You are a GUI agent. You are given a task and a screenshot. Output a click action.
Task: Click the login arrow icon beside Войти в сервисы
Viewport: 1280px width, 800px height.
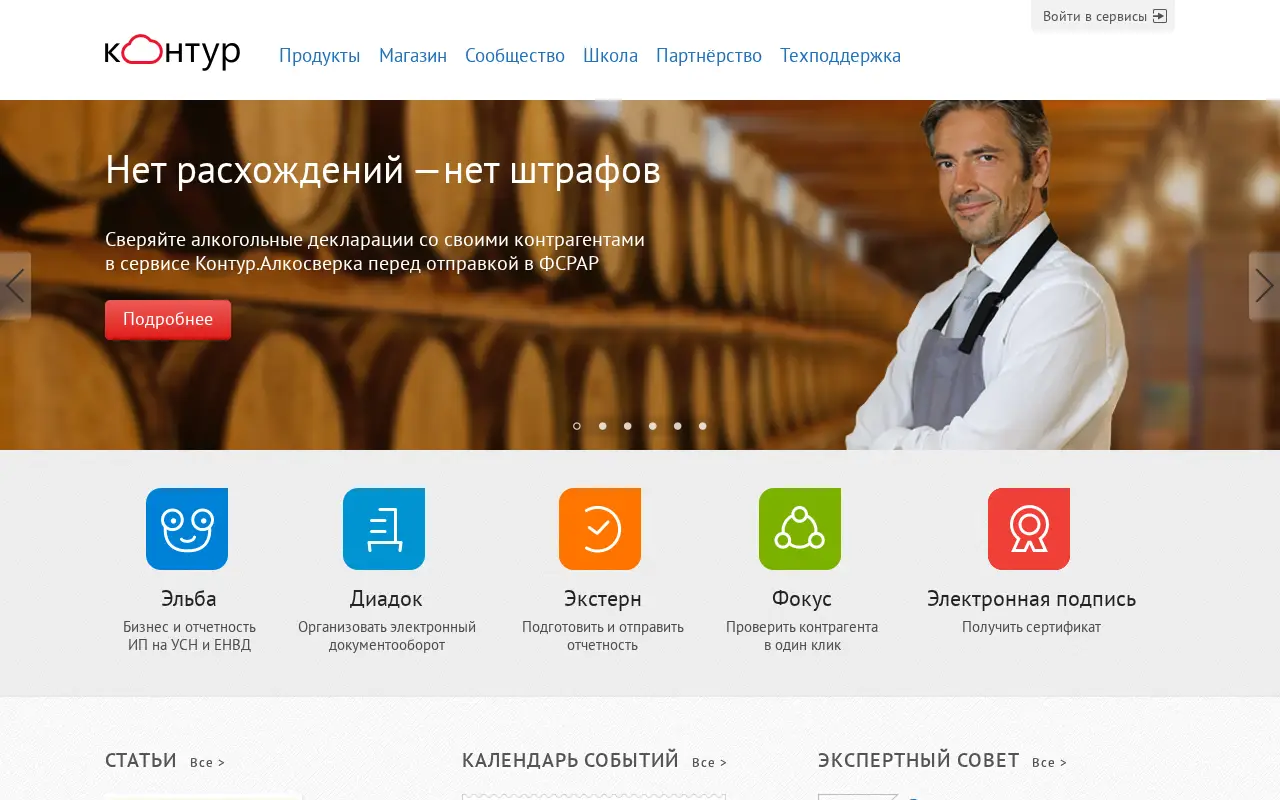tap(1160, 16)
